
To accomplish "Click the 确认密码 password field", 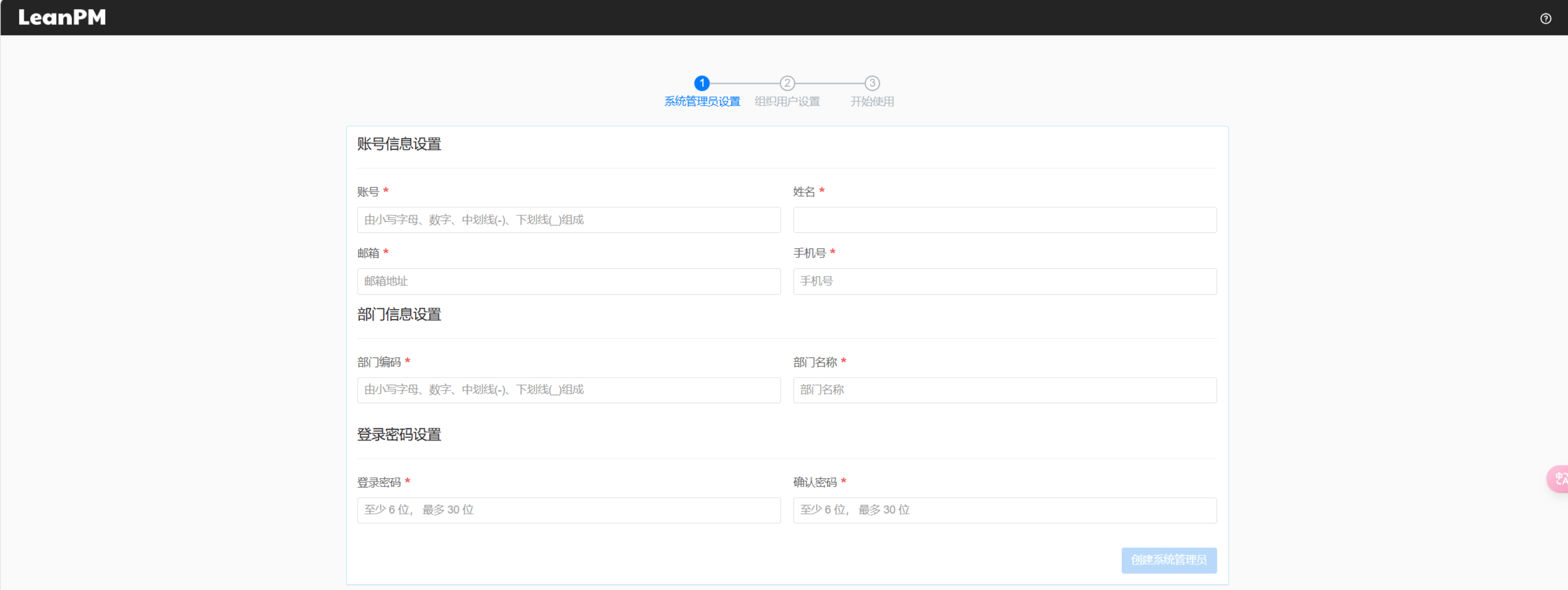I will click(1004, 510).
